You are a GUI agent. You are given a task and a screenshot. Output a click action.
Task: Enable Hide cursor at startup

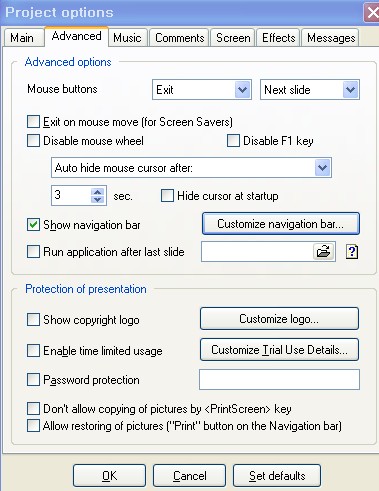167,196
